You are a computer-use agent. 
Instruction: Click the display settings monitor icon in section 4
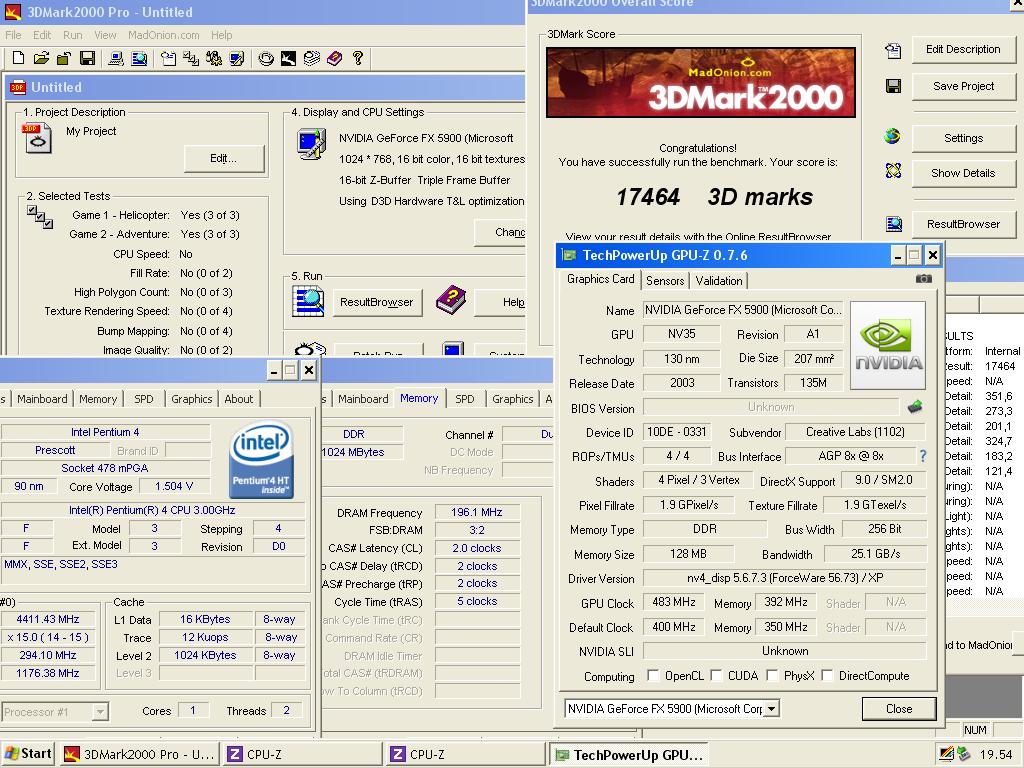[312, 144]
